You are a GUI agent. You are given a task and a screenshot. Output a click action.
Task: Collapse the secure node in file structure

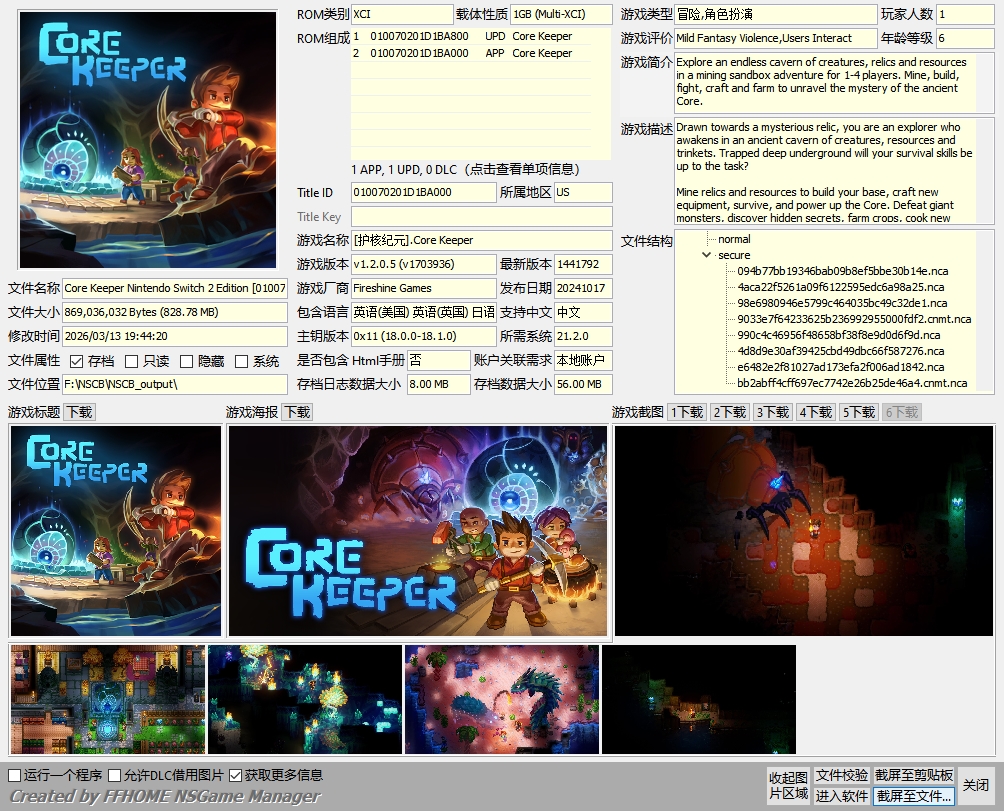coord(707,255)
